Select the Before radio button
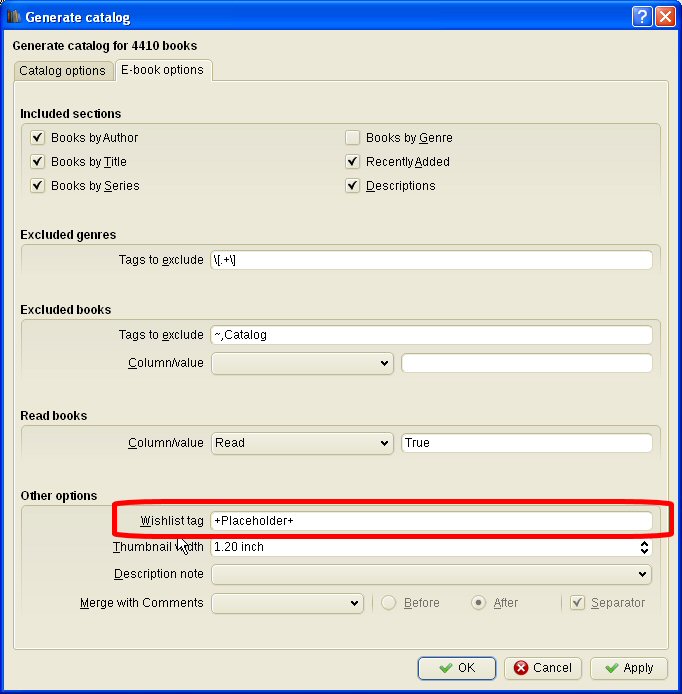Viewport: 682px width, 694px height. pos(389,602)
